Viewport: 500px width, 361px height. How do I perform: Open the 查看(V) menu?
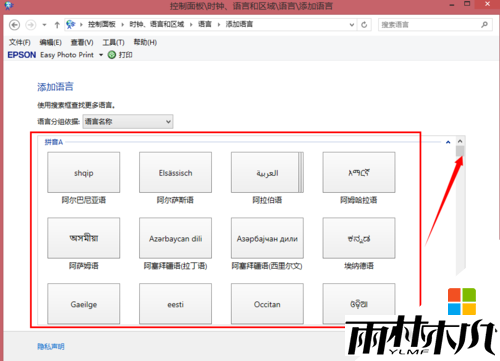(x=82, y=42)
